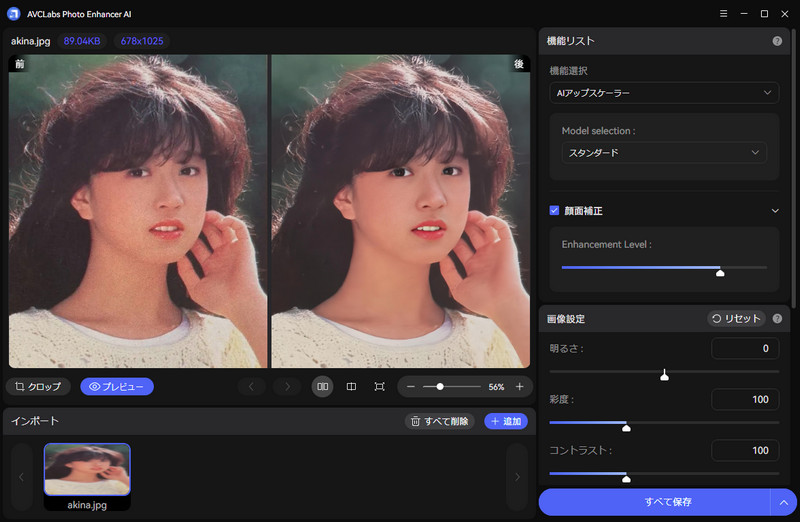Minimize the AVCLabs window
Viewport: 800px width, 522px height.
click(x=744, y=14)
